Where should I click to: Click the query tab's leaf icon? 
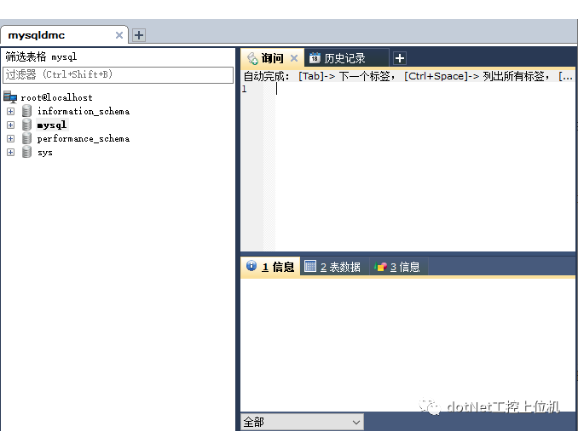(253, 58)
